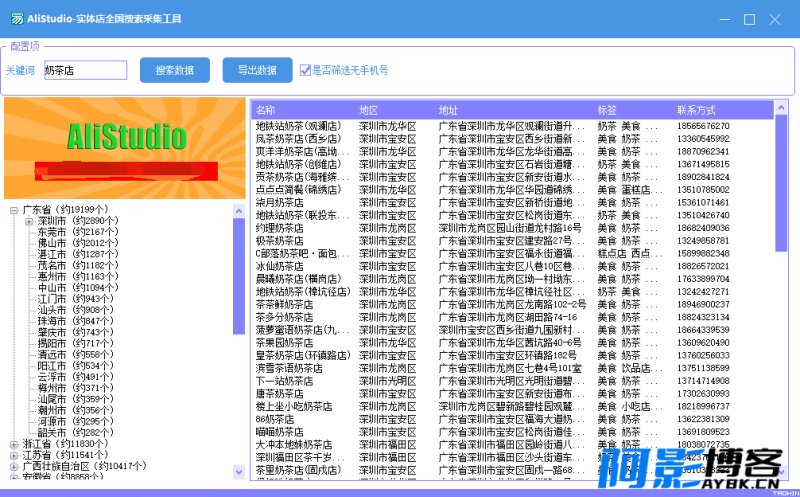Toggle the 是否筛选无手机号 checkbox
The width and height of the screenshot is (800, 497).
click(x=306, y=70)
